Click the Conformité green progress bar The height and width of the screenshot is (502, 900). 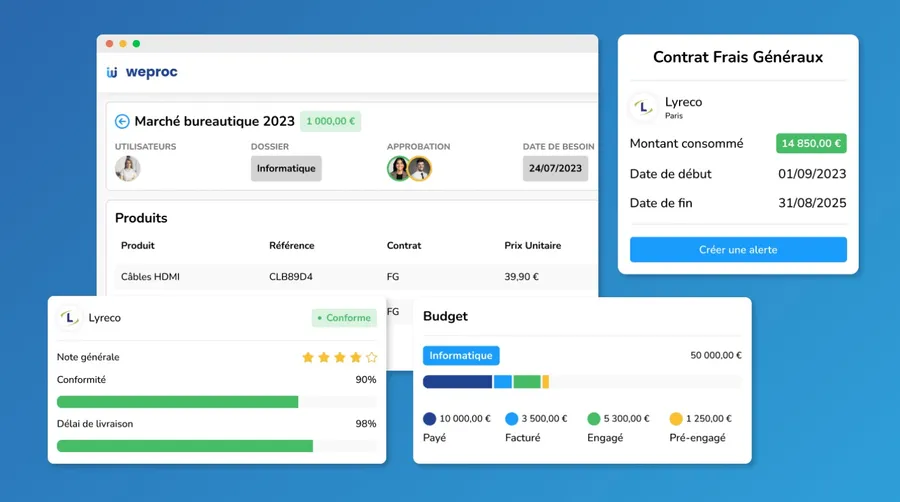coord(177,402)
